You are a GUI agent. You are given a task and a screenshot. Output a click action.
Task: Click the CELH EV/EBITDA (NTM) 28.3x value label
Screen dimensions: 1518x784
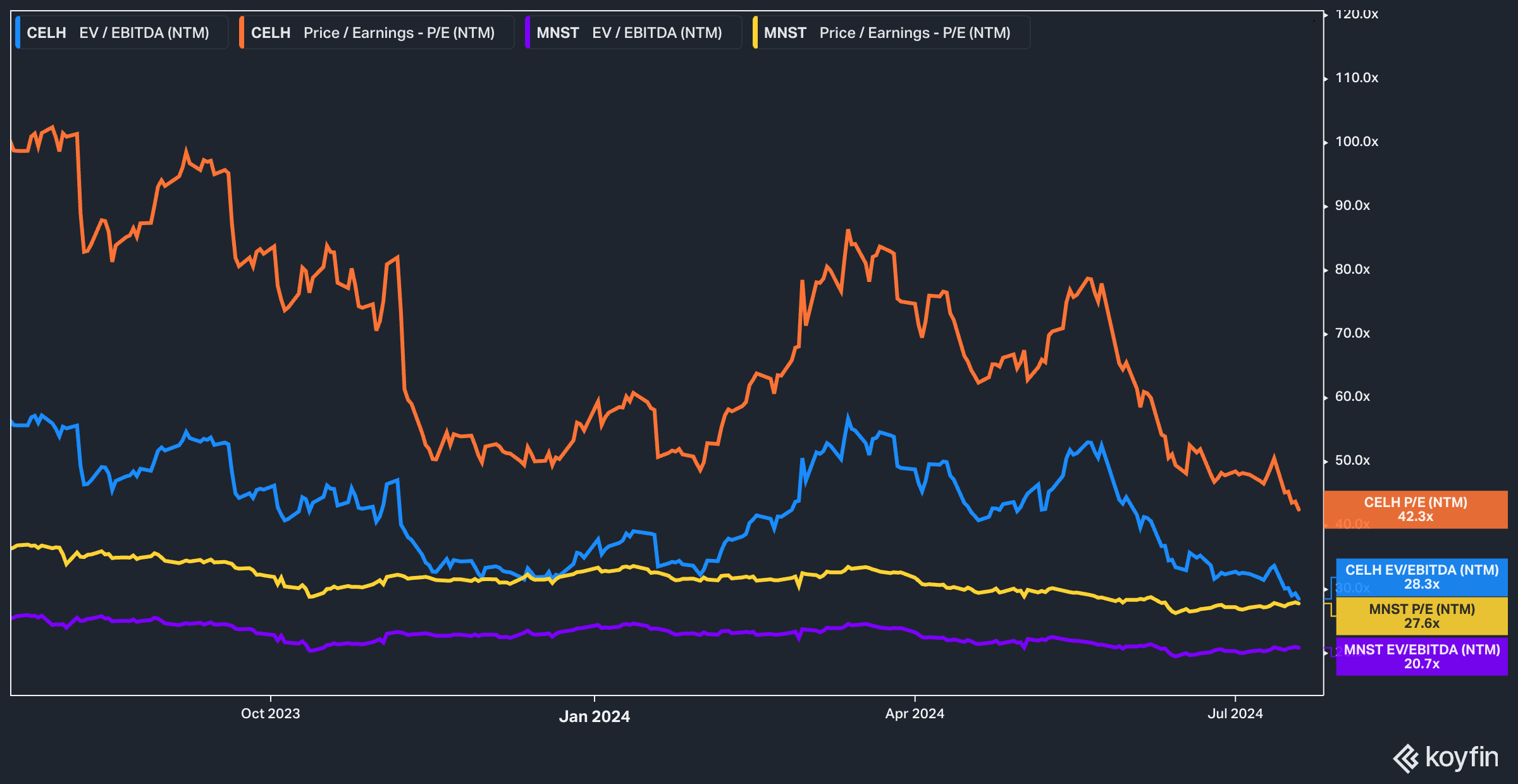click(x=1422, y=577)
